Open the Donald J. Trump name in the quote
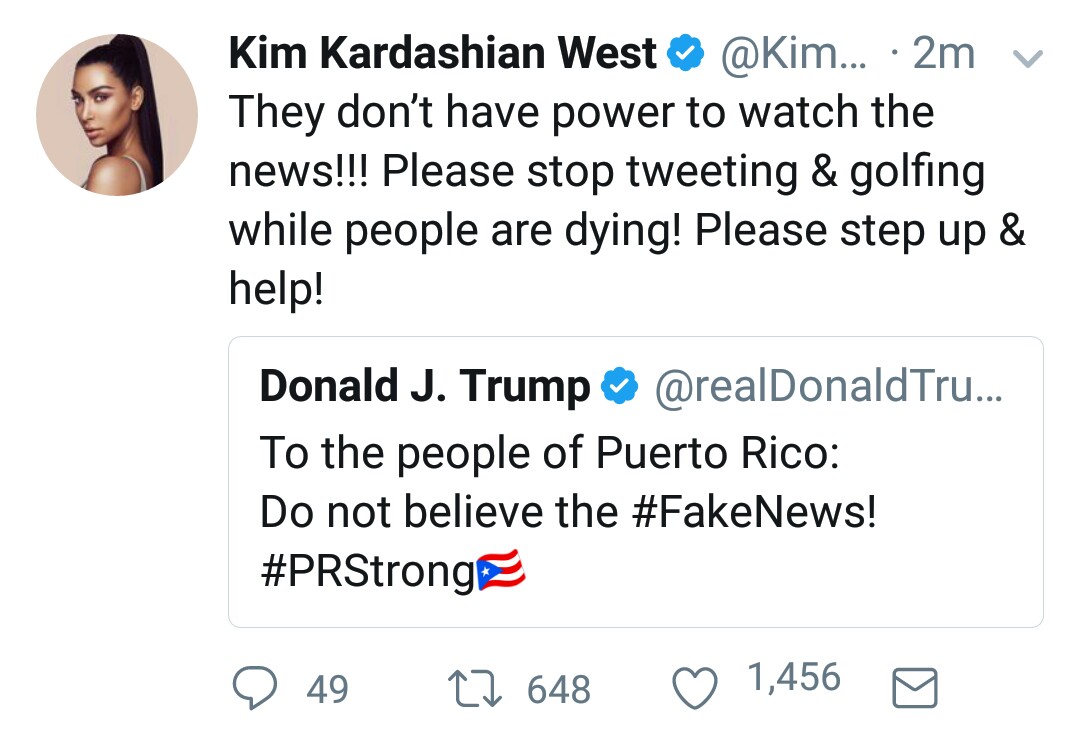The height and width of the screenshot is (743, 1080). [x=425, y=387]
